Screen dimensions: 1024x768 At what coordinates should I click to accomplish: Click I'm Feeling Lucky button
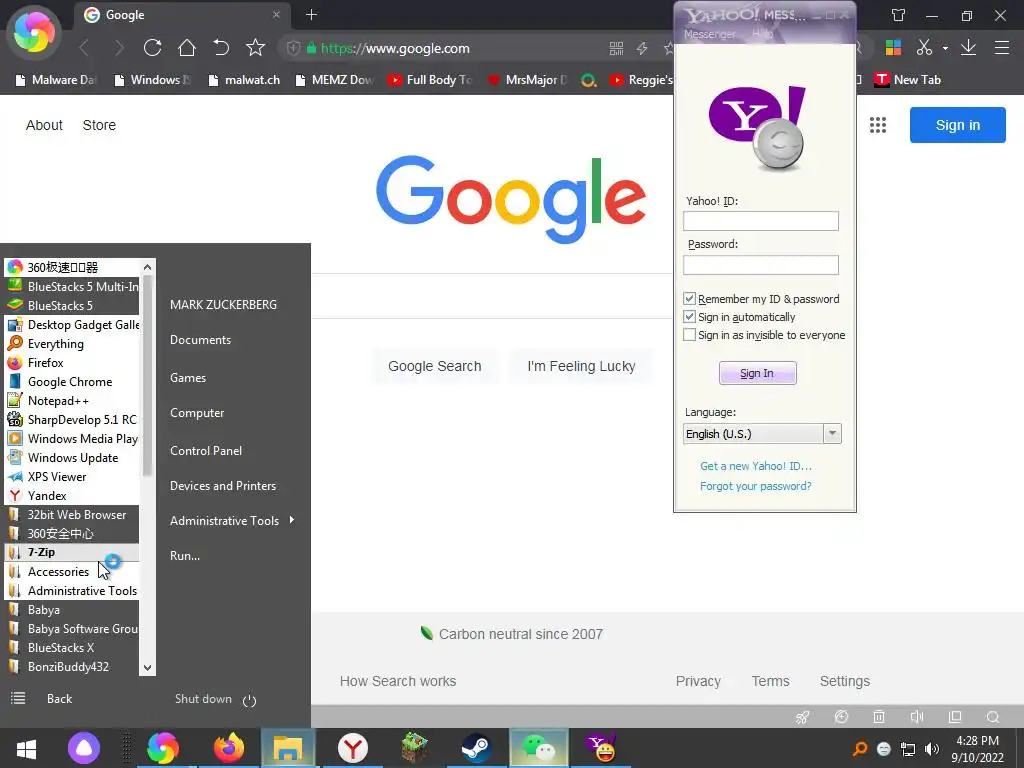click(x=581, y=366)
